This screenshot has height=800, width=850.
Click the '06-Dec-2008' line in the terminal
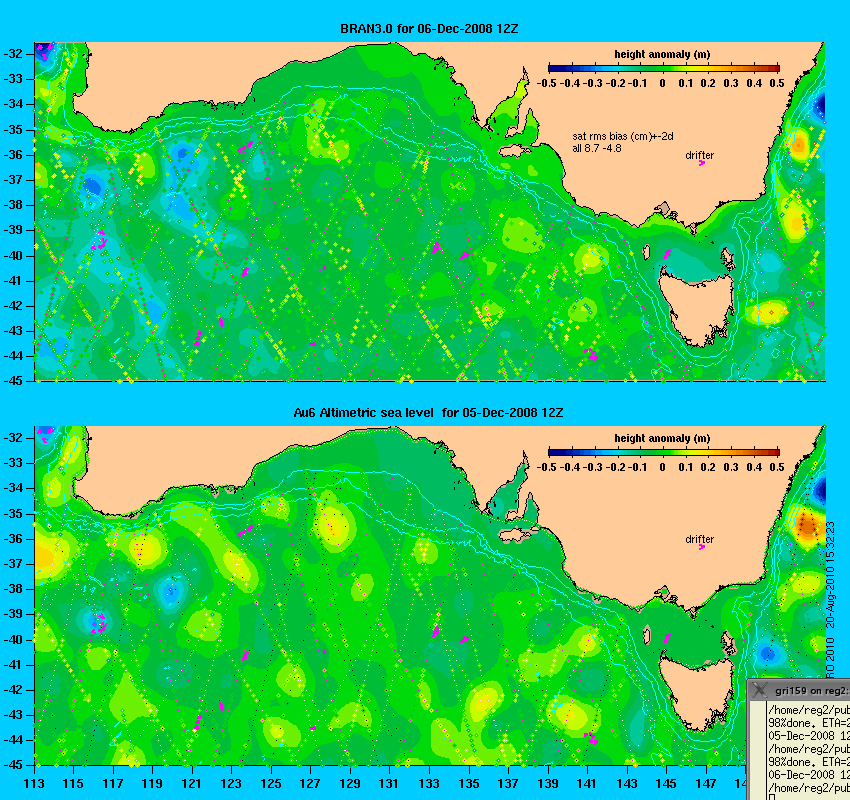click(809, 775)
